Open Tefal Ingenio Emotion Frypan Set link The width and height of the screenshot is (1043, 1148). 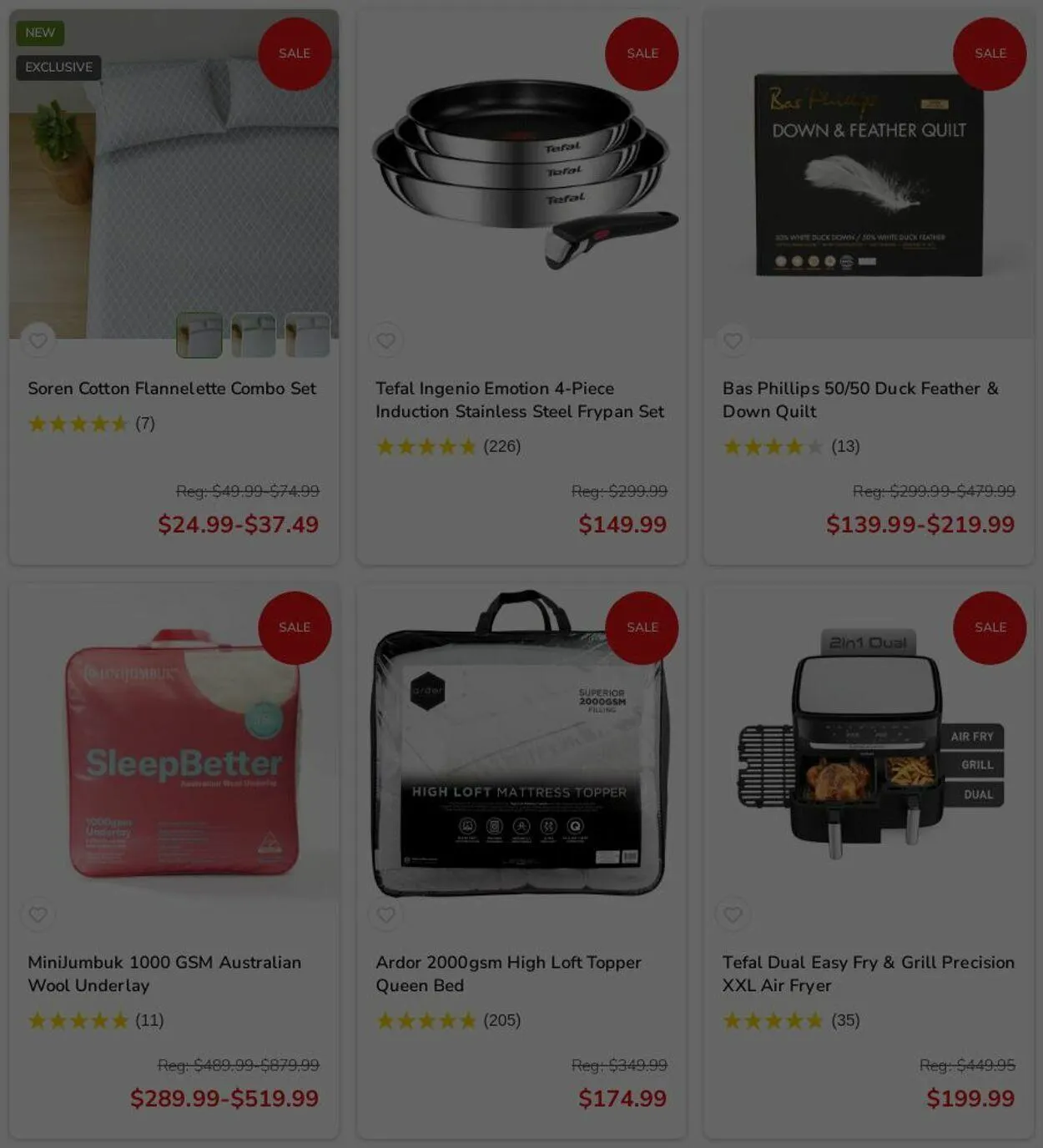[520, 400]
